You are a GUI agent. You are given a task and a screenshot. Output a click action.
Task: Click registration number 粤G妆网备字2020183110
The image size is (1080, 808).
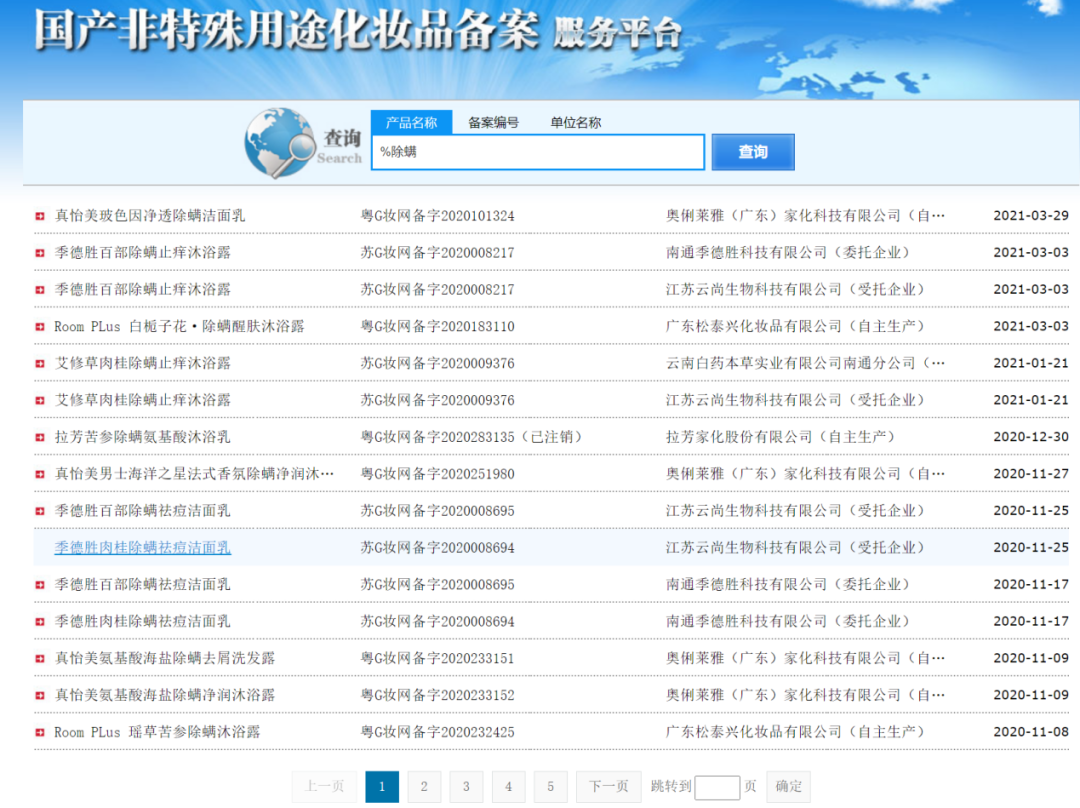coord(437,327)
